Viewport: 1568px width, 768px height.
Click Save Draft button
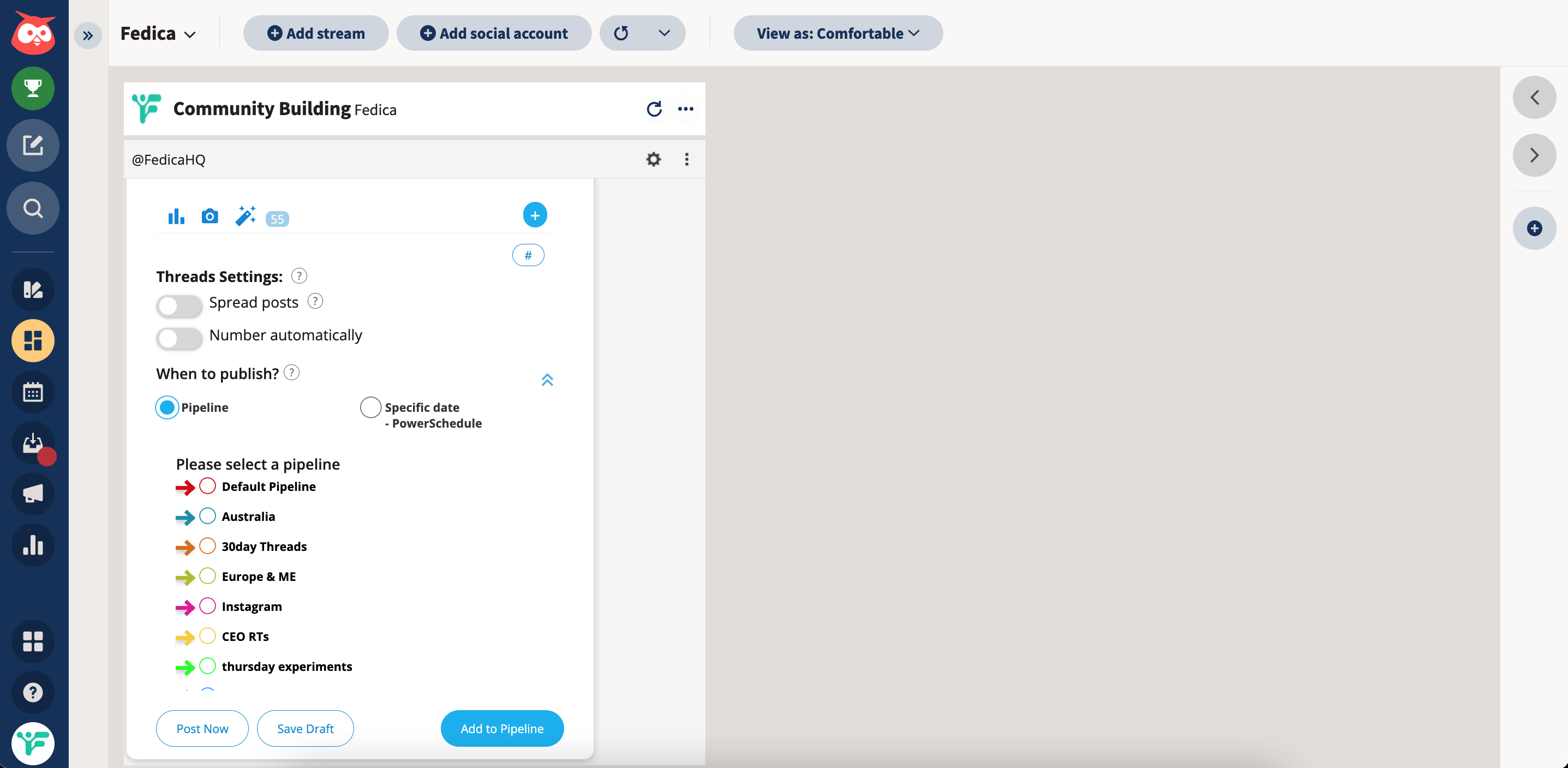[x=305, y=728]
